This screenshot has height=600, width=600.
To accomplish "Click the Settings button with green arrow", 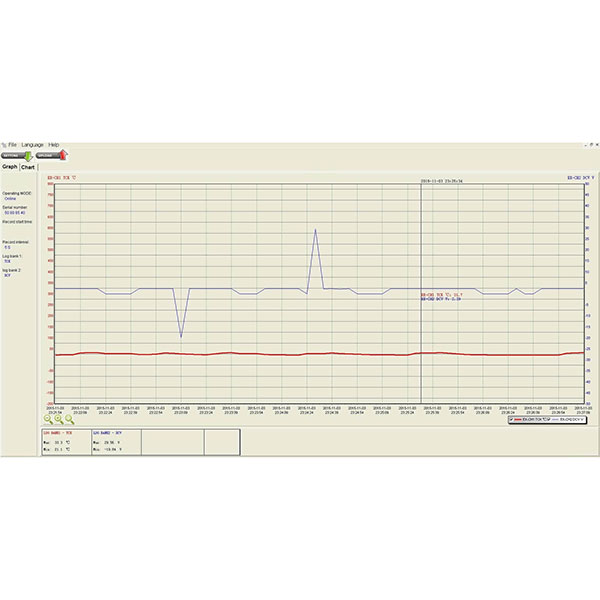I will pyautogui.click(x=16, y=156).
